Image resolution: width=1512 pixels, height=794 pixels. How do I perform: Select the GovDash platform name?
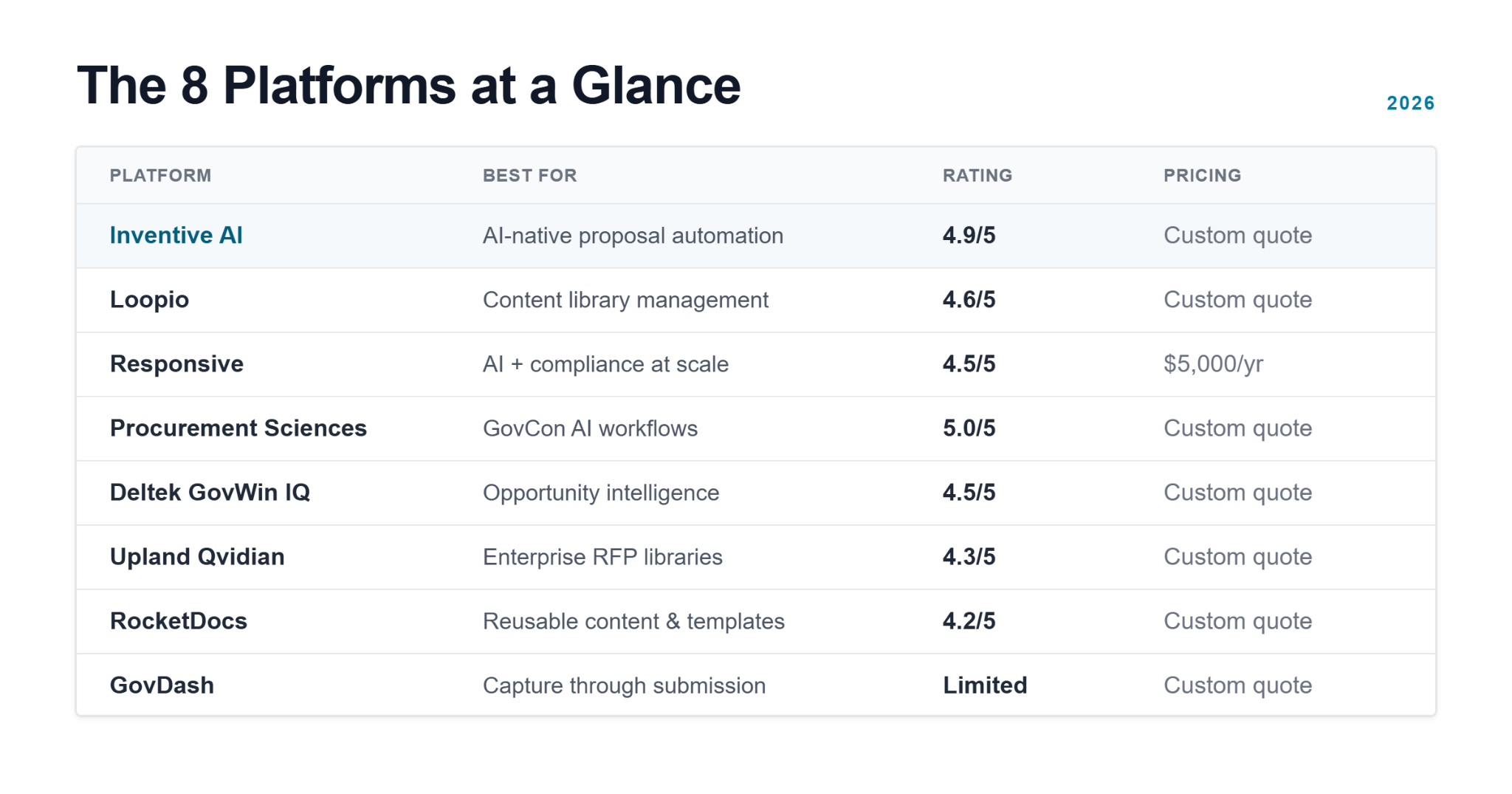point(162,685)
